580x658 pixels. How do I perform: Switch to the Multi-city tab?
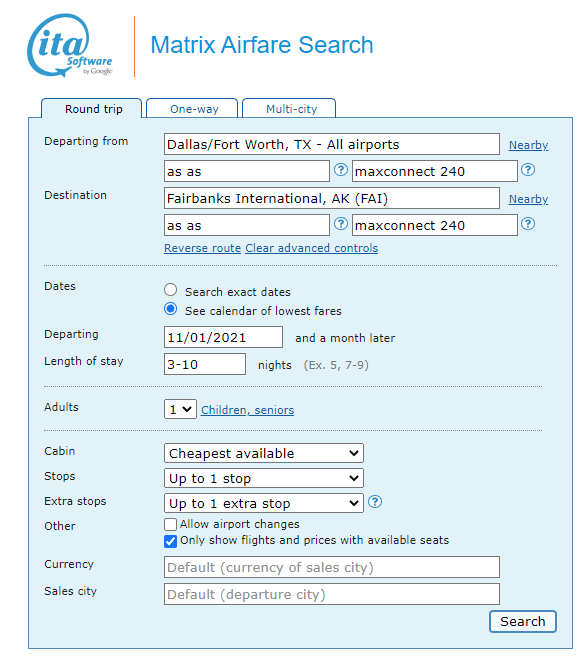[x=289, y=109]
